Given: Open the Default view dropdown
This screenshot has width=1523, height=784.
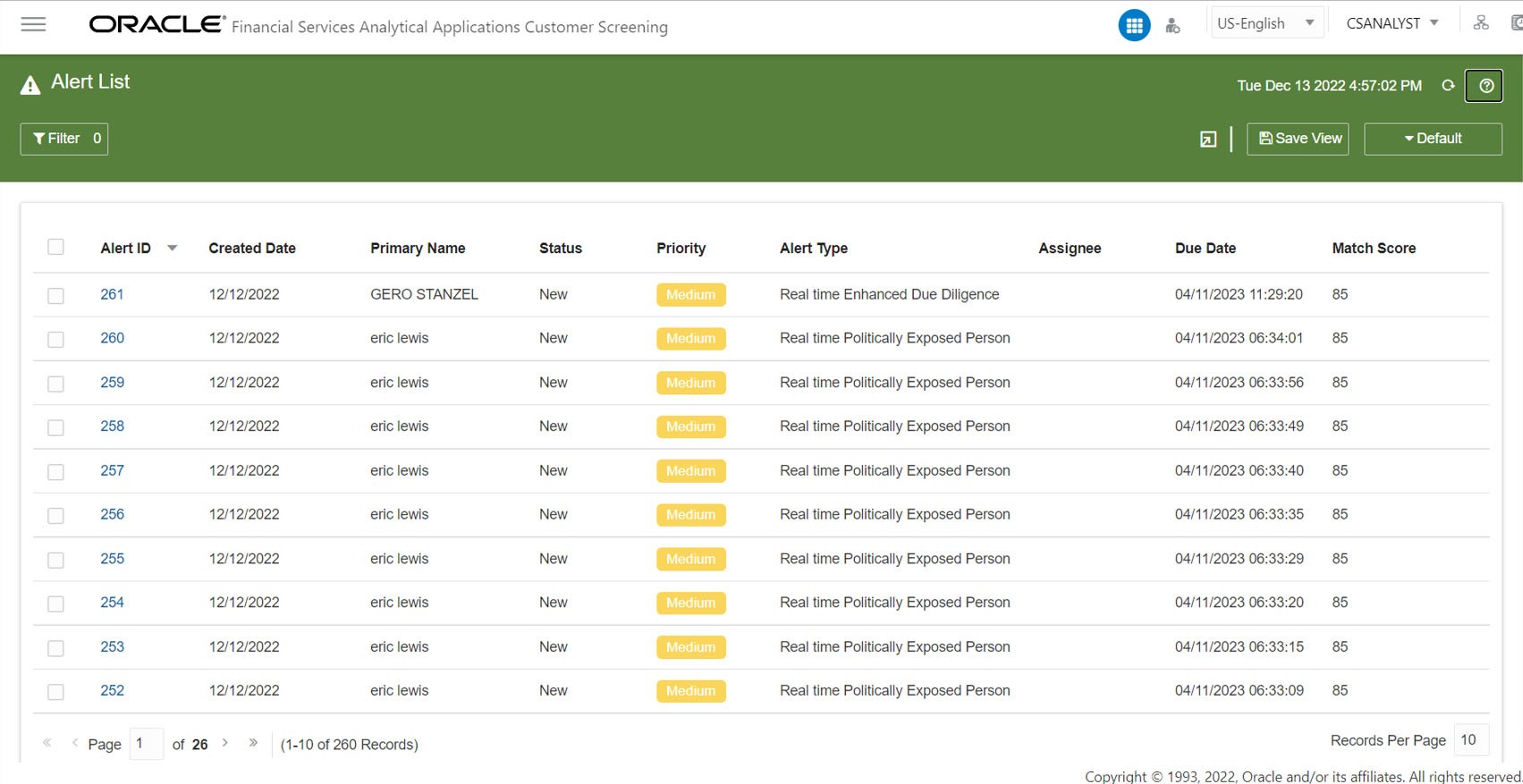Looking at the screenshot, I should click(x=1433, y=139).
